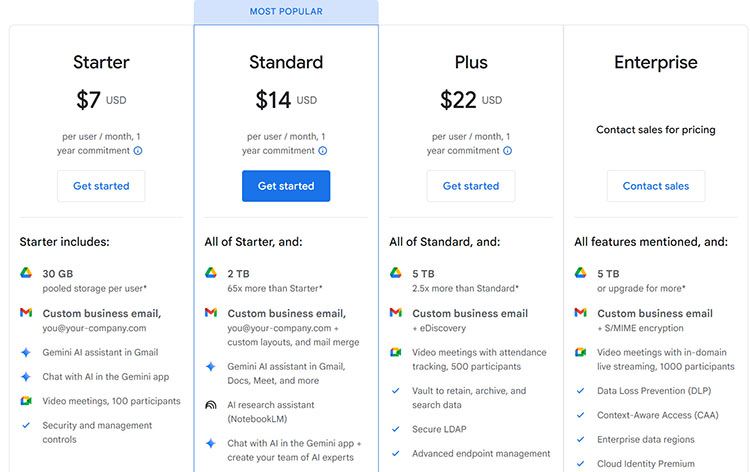Click checkmark beside Cloud Identity Premium
The height and width of the screenshot is (472, 750).
click(580, 463)
